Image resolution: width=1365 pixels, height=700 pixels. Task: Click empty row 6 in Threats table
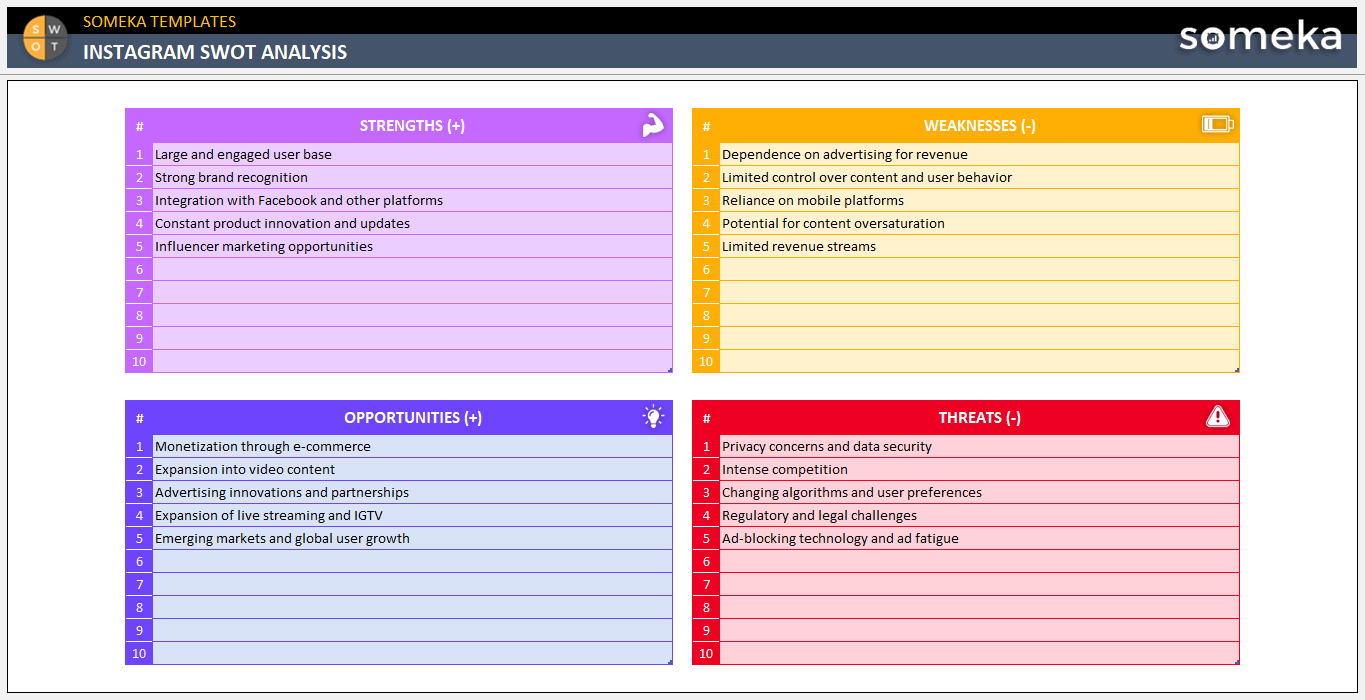(x=979, y=562)
